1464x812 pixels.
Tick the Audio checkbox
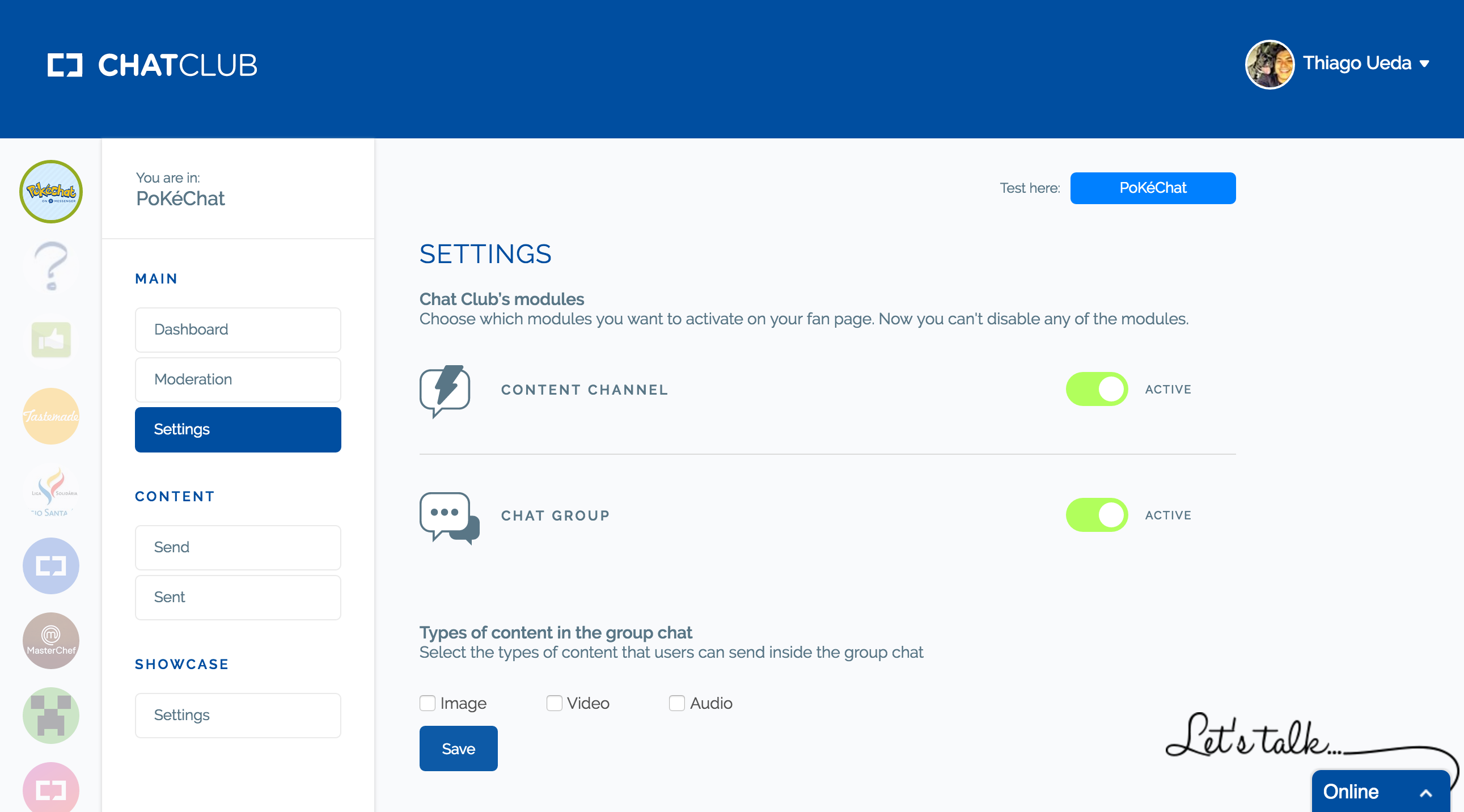(x=676, y=703)
